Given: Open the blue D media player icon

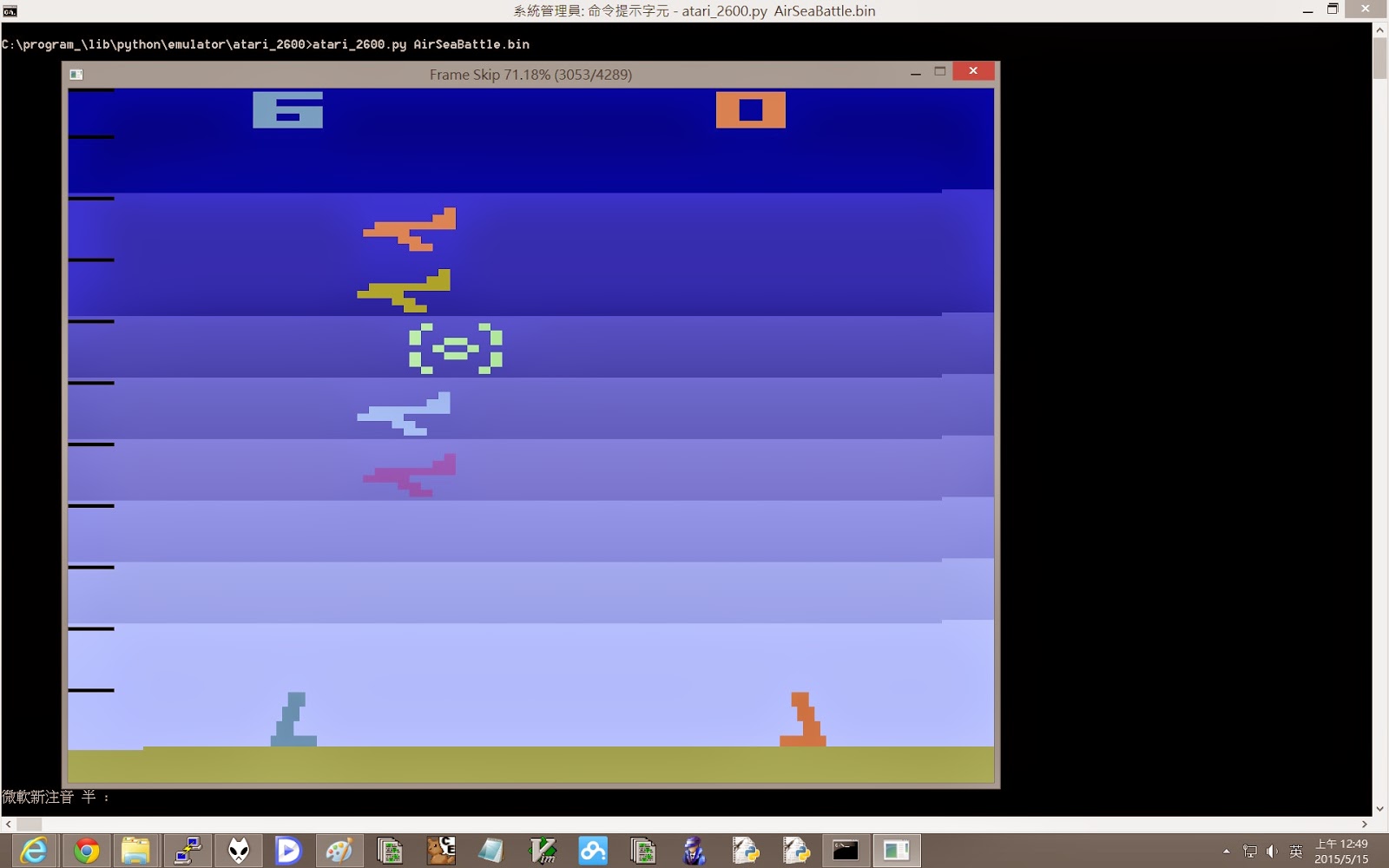Looking at the screenshot, I should (x=287, y=851).
